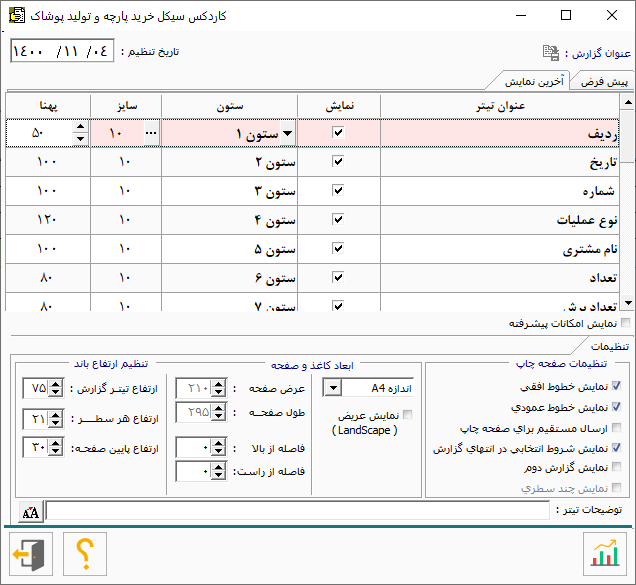Enable نمایش امکانات پیشرفته checkbox

pyautogui.click(x=625, y=323)
